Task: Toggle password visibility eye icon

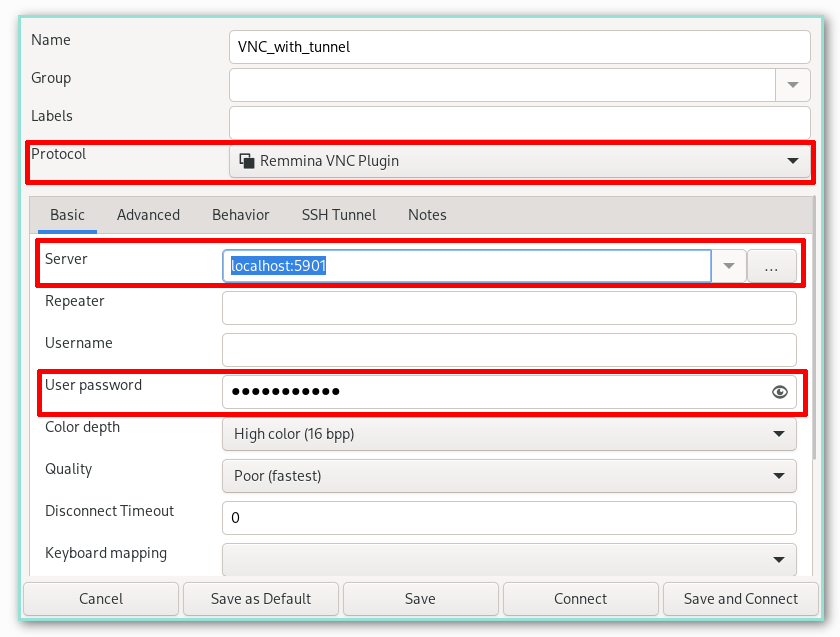Action: pyautogui.click(x=780, y=392)
